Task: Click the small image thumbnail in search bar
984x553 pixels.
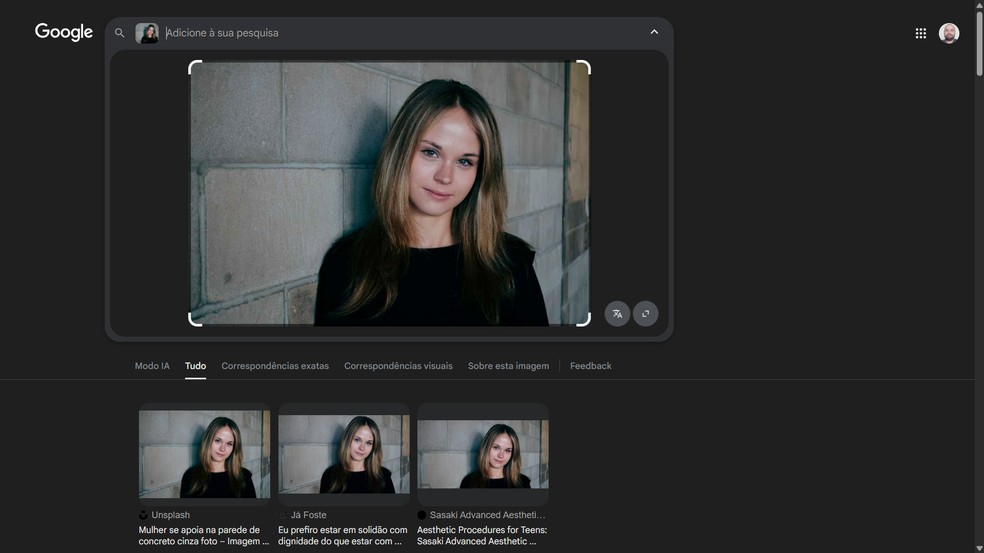Action: (147, 33)
